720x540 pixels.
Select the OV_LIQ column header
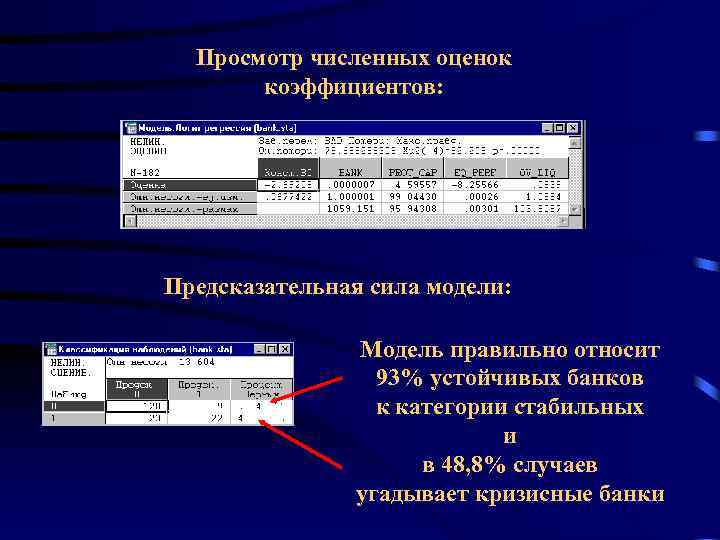538,168
